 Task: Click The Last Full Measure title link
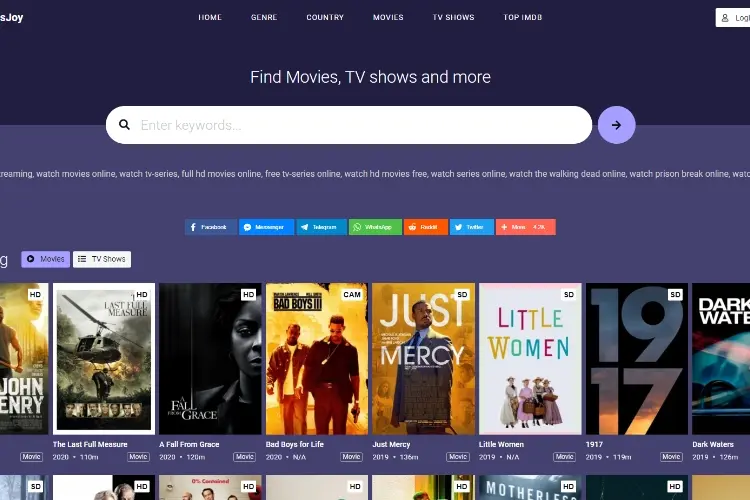coord(90,444)
